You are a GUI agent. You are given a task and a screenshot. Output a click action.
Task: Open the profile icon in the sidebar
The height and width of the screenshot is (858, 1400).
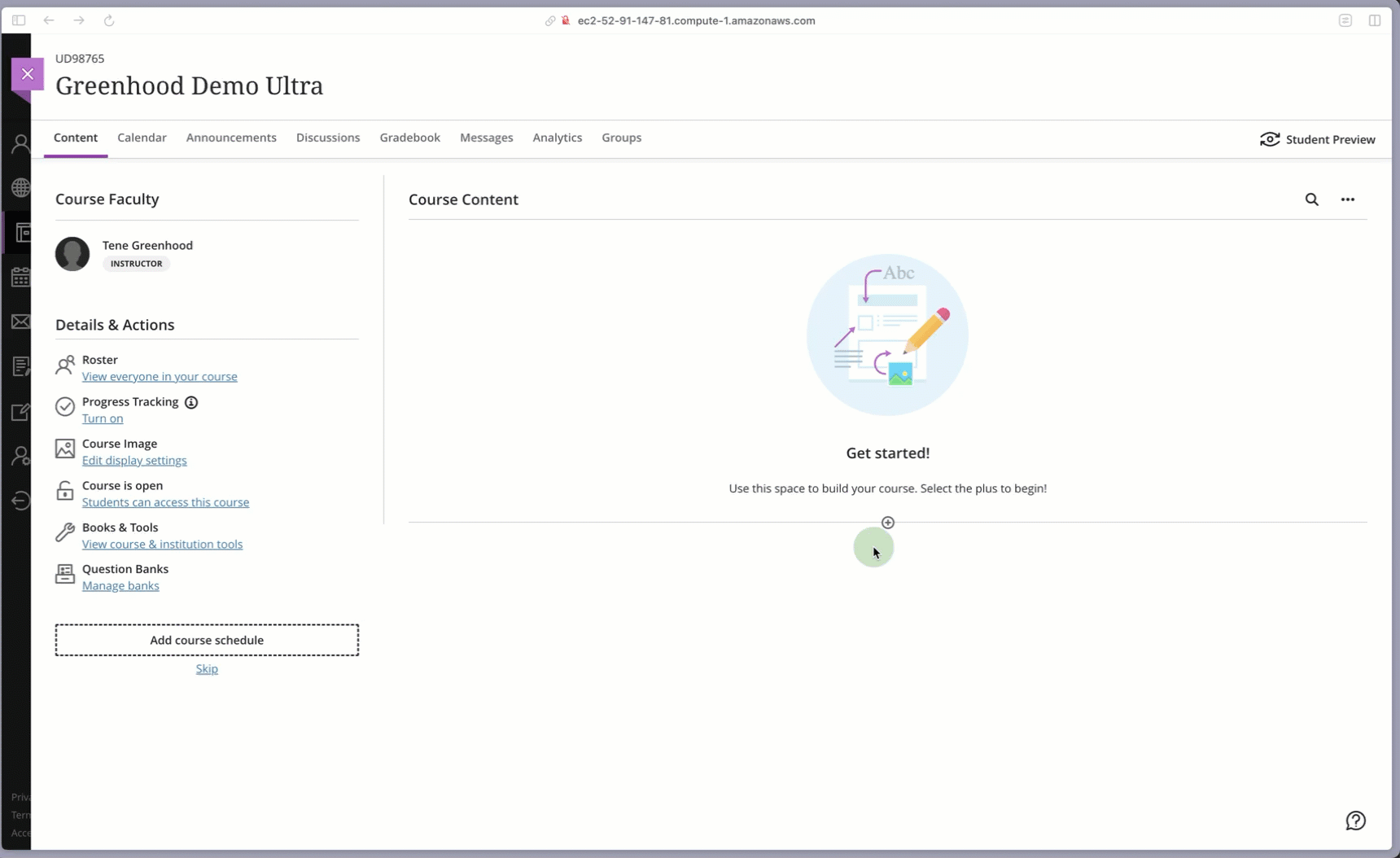coord(20,144)
